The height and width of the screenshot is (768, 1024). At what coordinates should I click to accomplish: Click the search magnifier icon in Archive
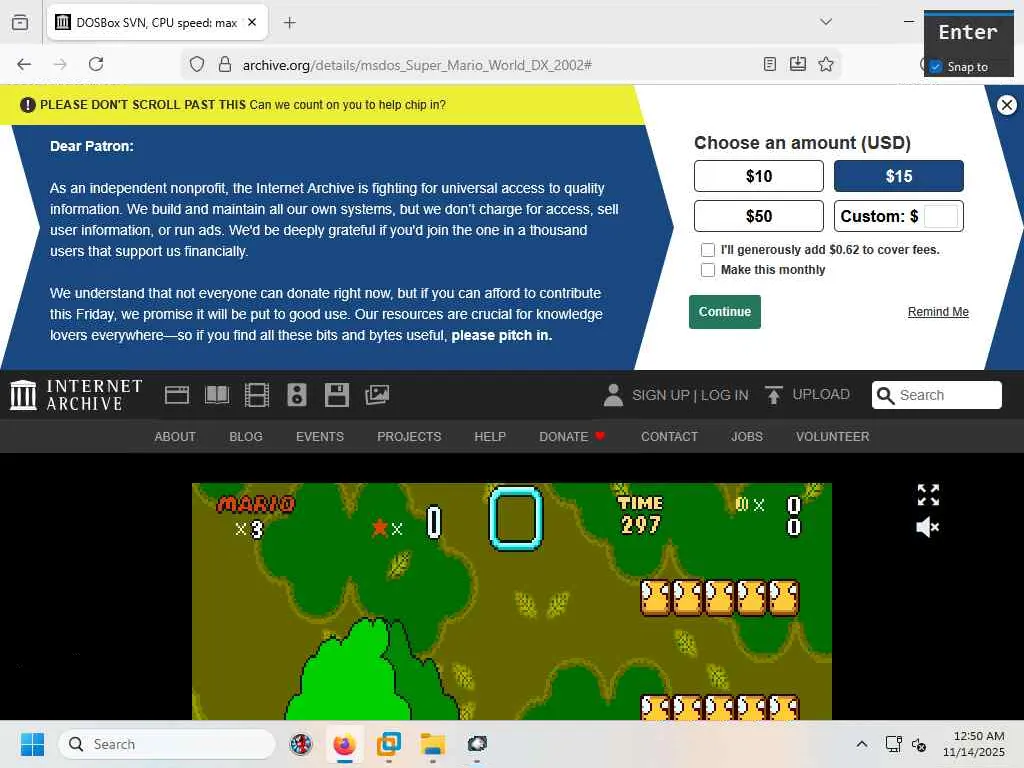[885, 395]
